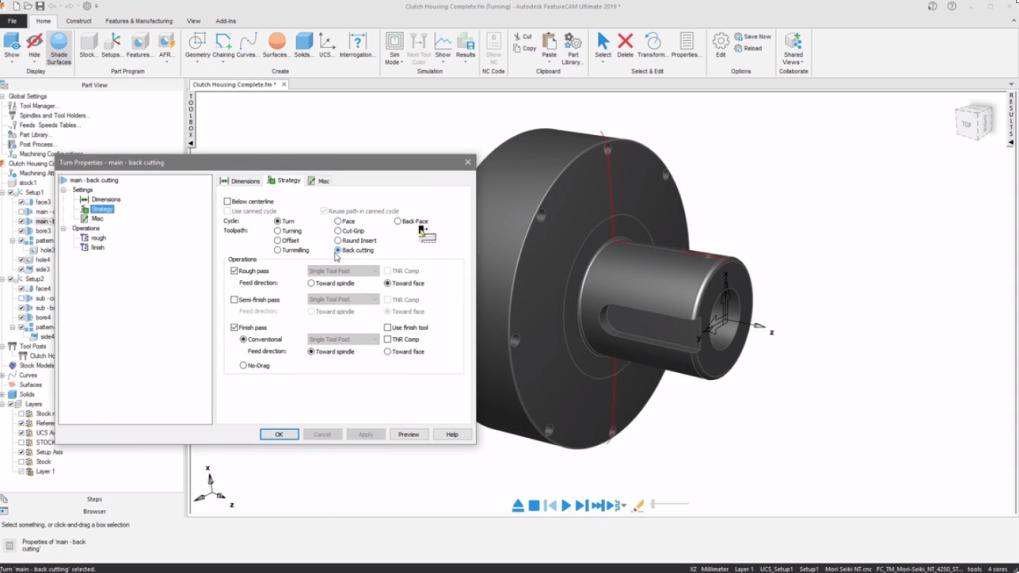Launch the AFR feature recognition tool
Image resolution: width=1019 pixels, height=573 pixels.
pos(166,45)
